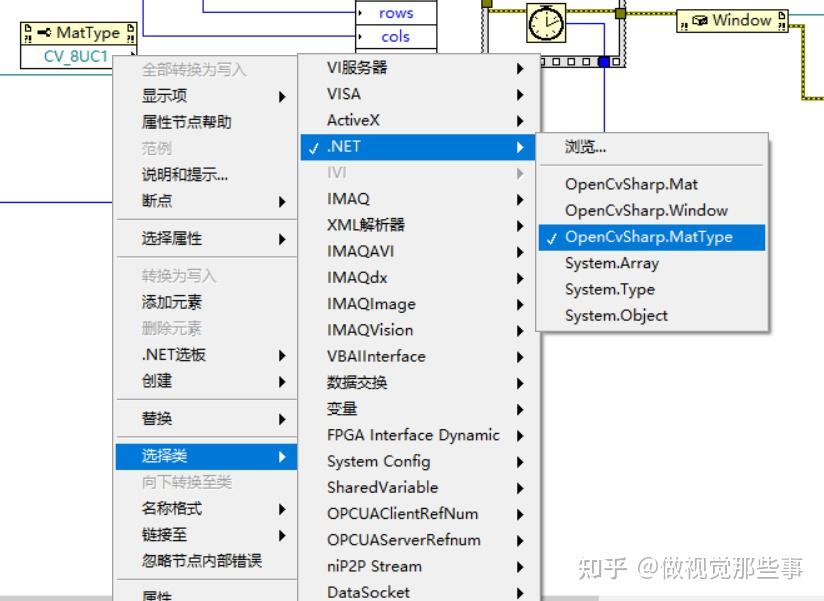
Task: Select System.Object class
Action: (652, 316)
